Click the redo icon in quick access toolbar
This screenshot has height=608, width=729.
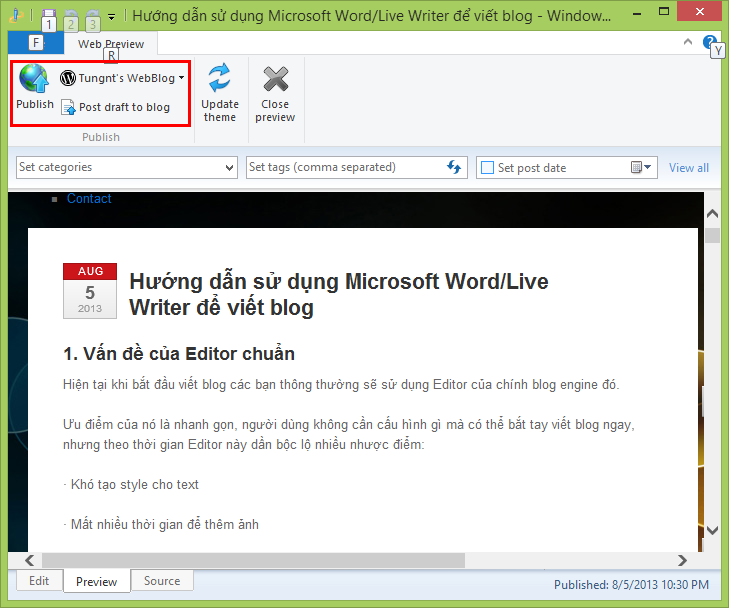pos(92,16)
